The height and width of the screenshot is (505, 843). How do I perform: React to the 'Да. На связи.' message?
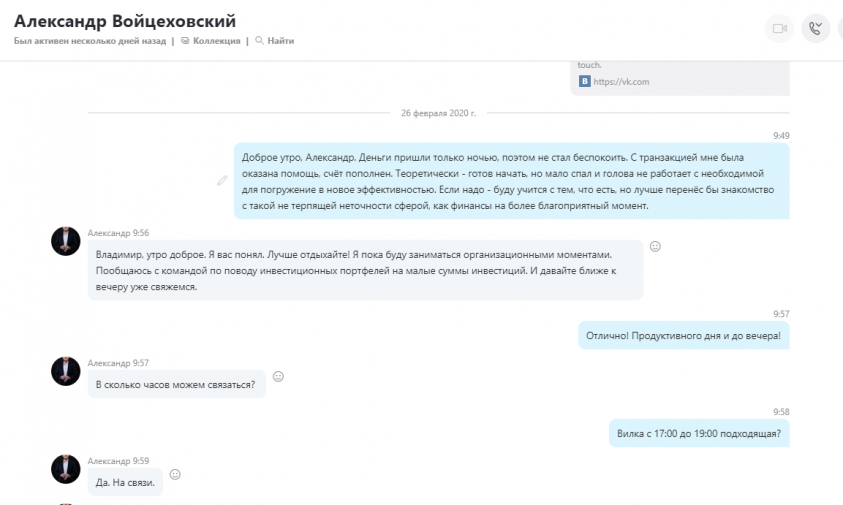tap(175, 474)
